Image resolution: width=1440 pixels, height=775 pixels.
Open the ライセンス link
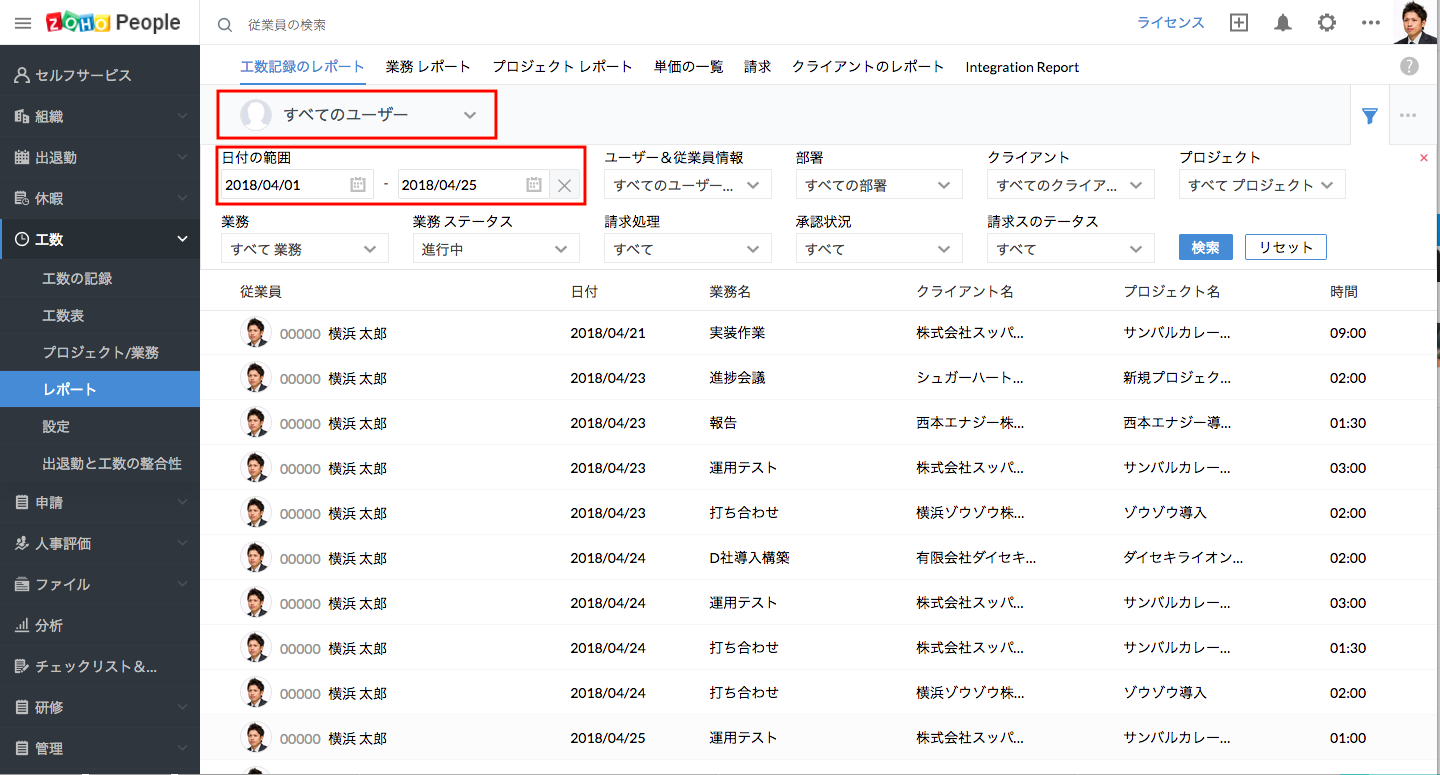[1170, 23]
